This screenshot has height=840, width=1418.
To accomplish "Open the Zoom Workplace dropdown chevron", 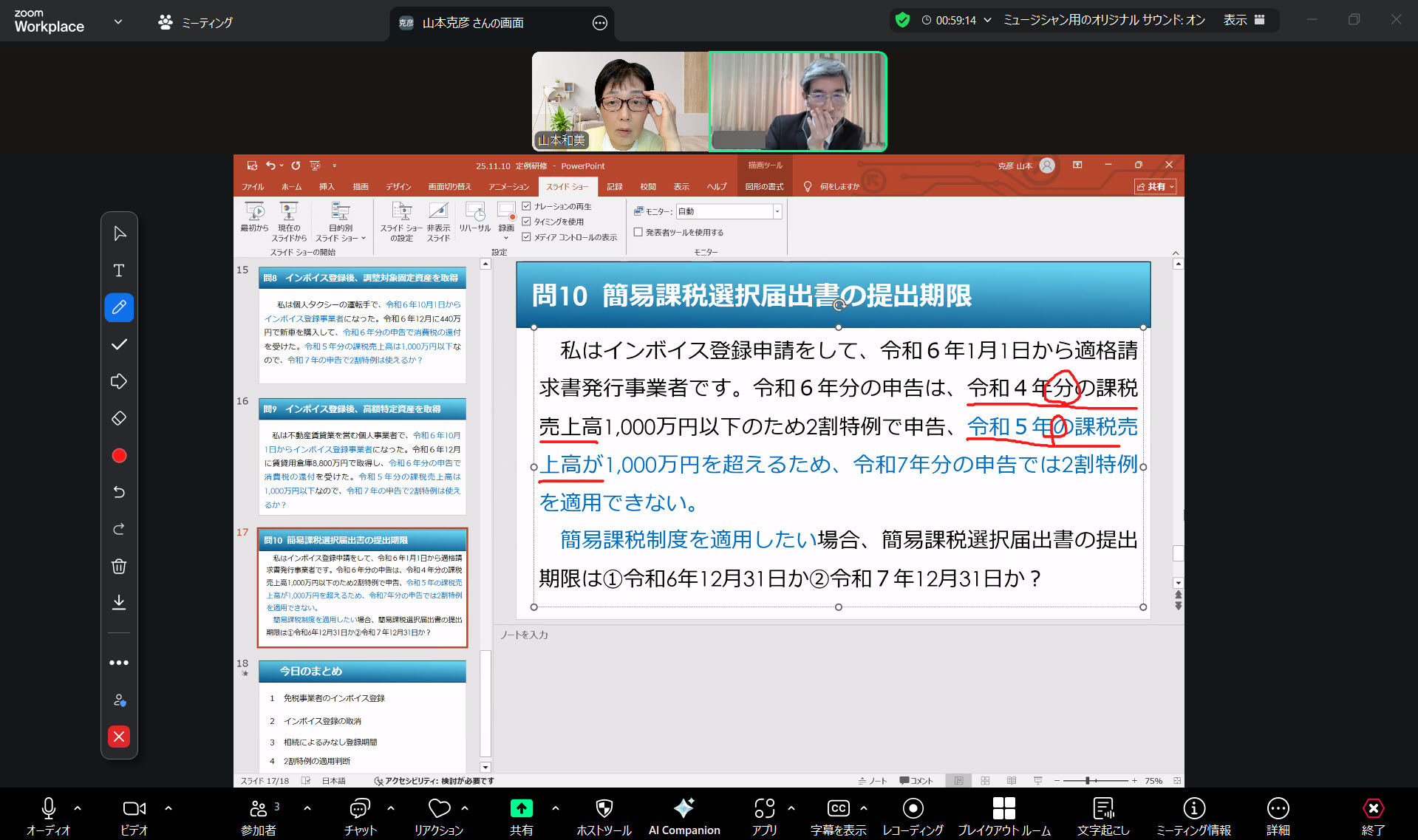I will coord(118,22).
